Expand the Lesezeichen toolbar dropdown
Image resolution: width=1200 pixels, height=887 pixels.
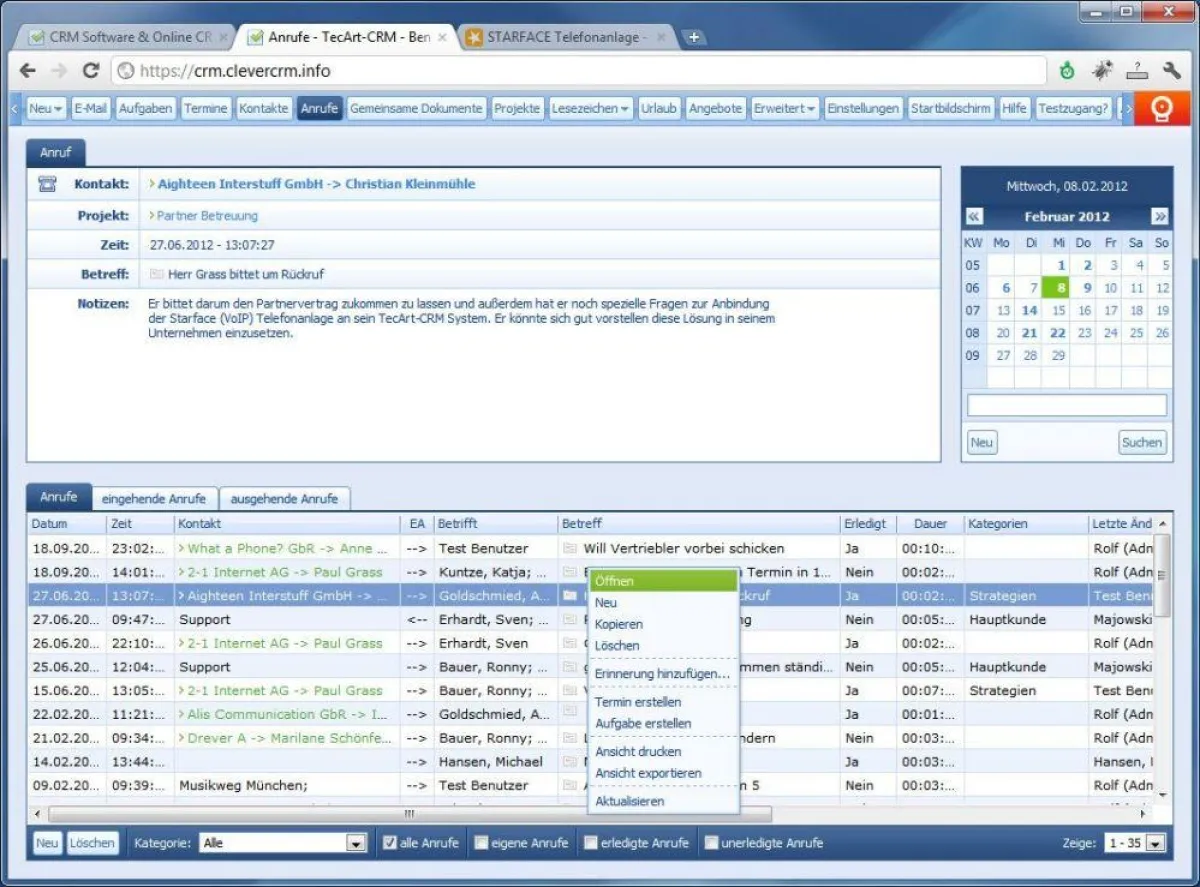point(590,109)
